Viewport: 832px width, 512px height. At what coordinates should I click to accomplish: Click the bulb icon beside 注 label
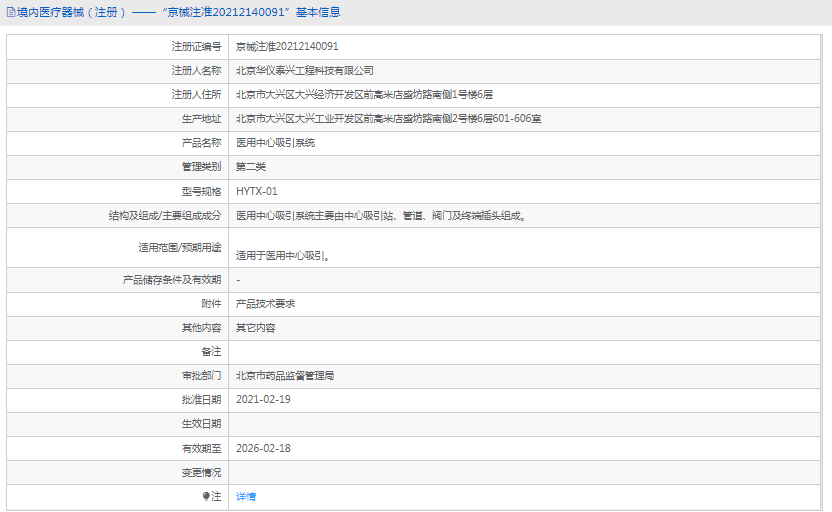tap(206, 496)
